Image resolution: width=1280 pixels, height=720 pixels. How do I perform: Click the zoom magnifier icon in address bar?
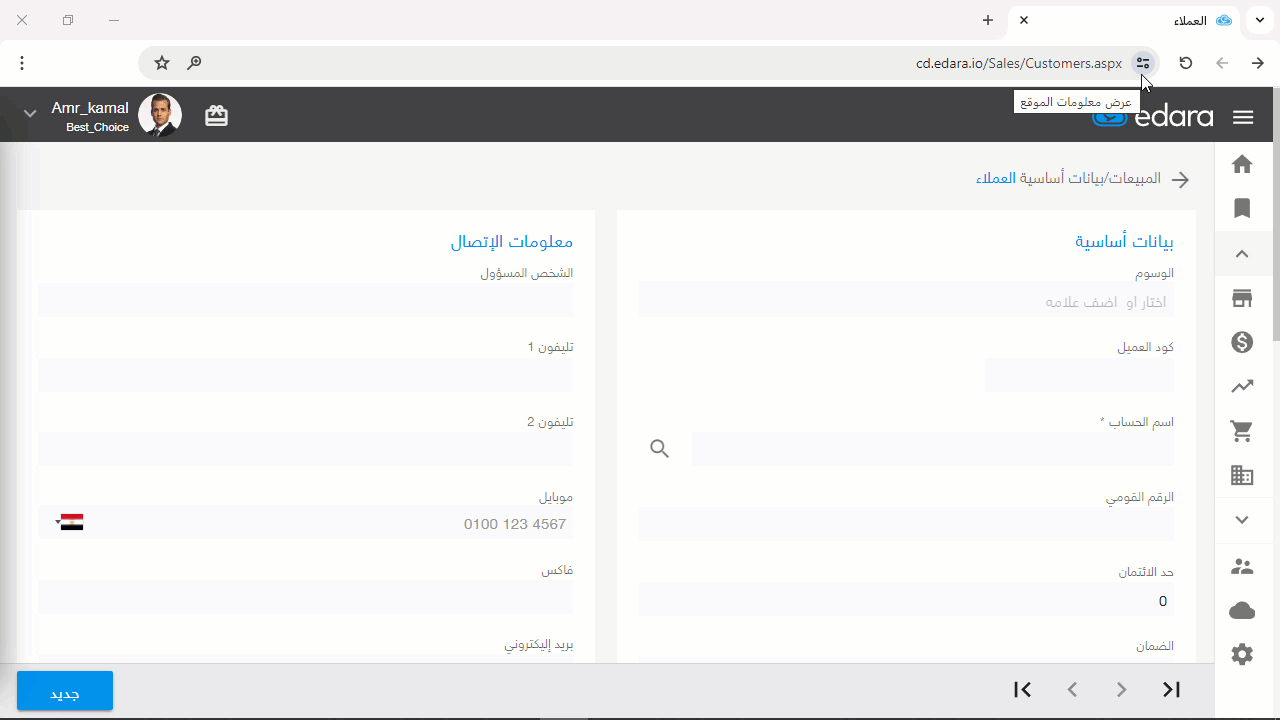[195, 63]
